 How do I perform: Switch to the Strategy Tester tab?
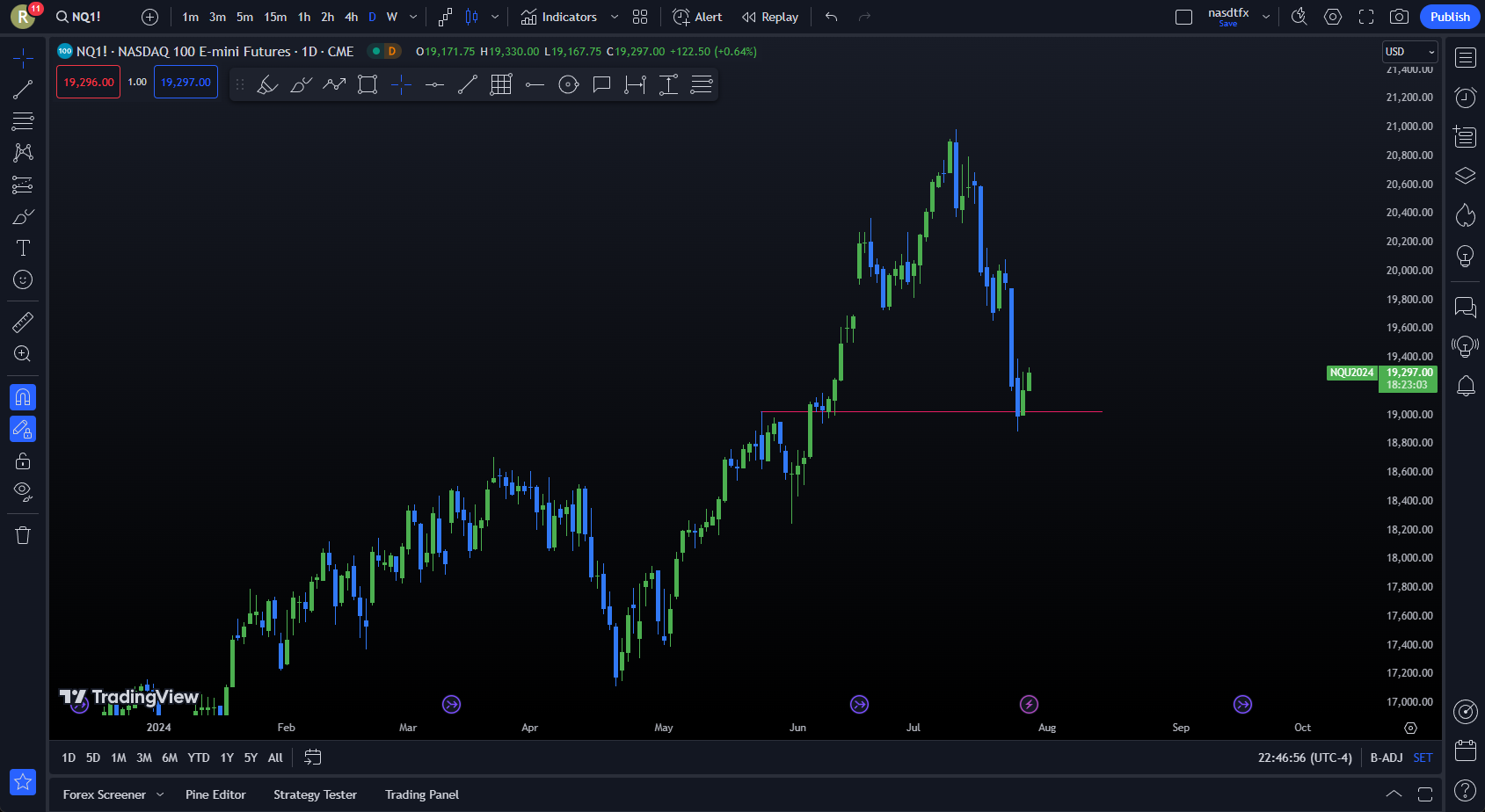tap(315, 794)
